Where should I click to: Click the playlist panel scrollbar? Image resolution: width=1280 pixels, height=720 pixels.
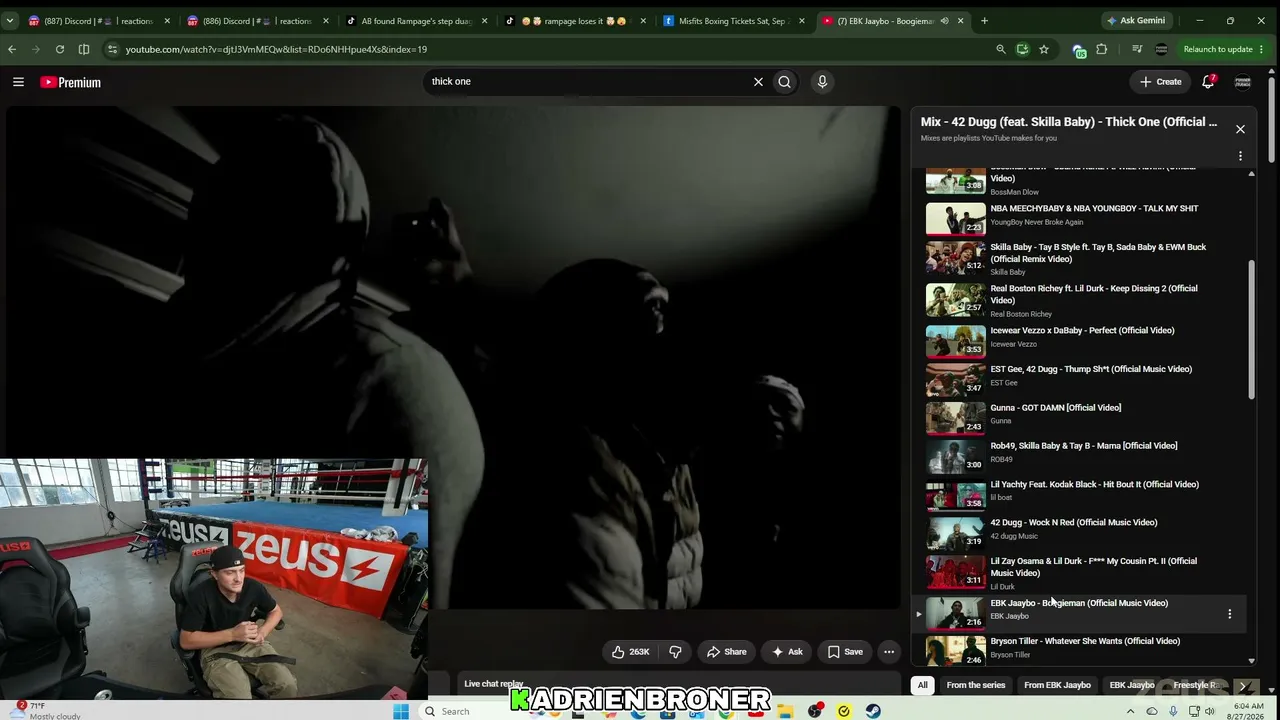[1251, 330]
